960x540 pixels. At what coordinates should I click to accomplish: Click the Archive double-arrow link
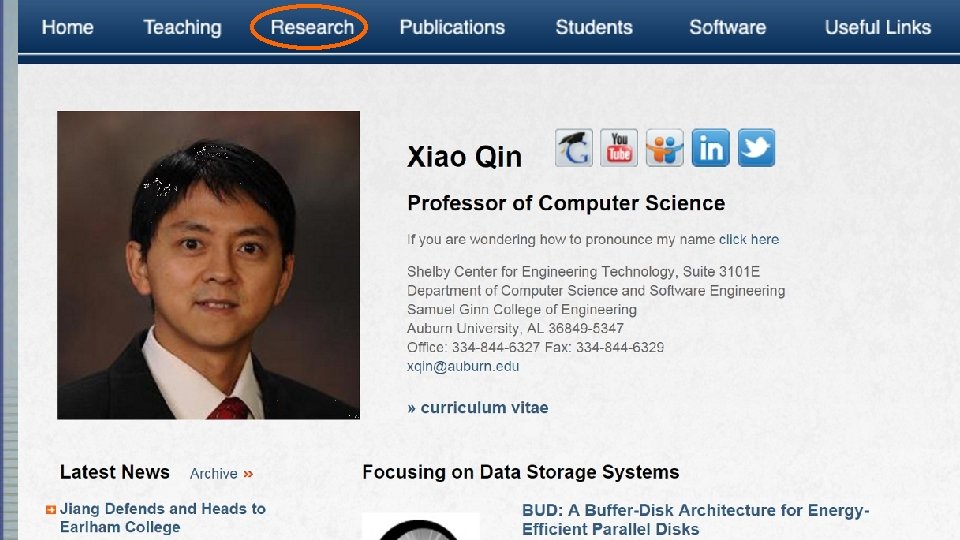[222, 474]
